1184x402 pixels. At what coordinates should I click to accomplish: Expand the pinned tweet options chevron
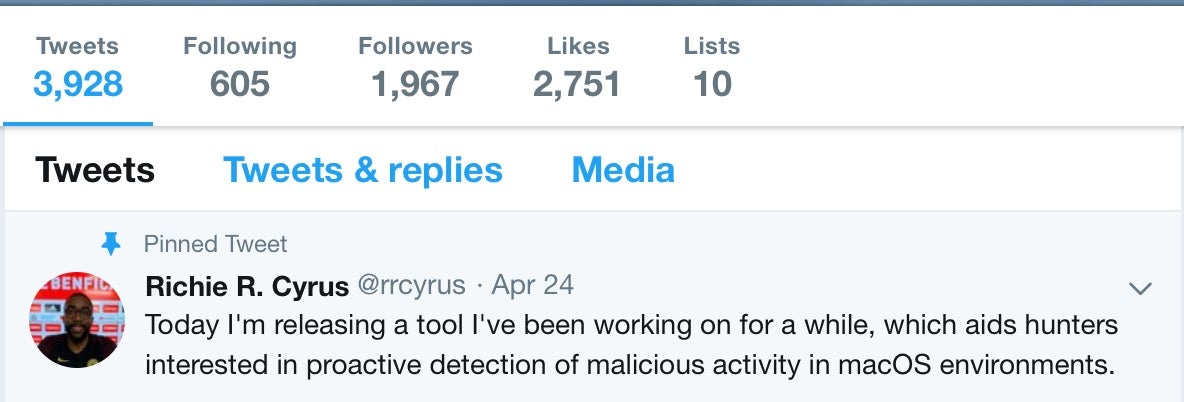(1140, 288)
